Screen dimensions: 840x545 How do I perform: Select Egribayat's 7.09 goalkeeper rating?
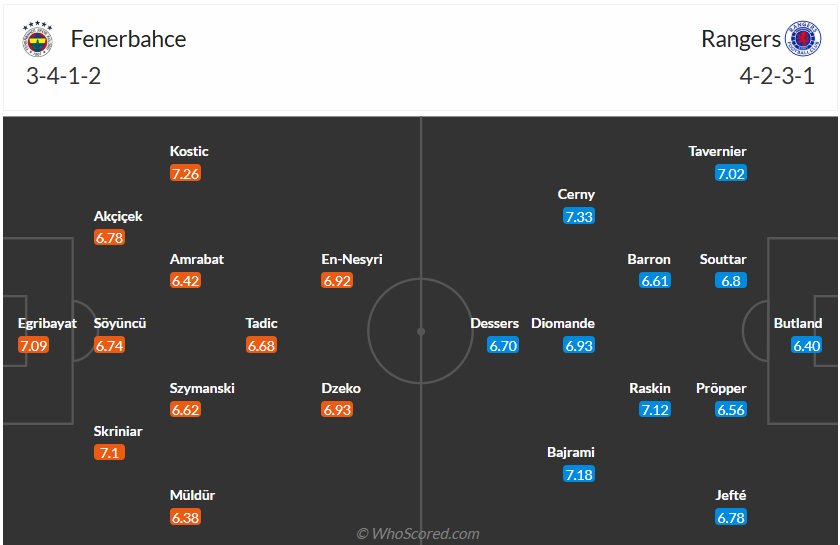click(x=33, y=345)
